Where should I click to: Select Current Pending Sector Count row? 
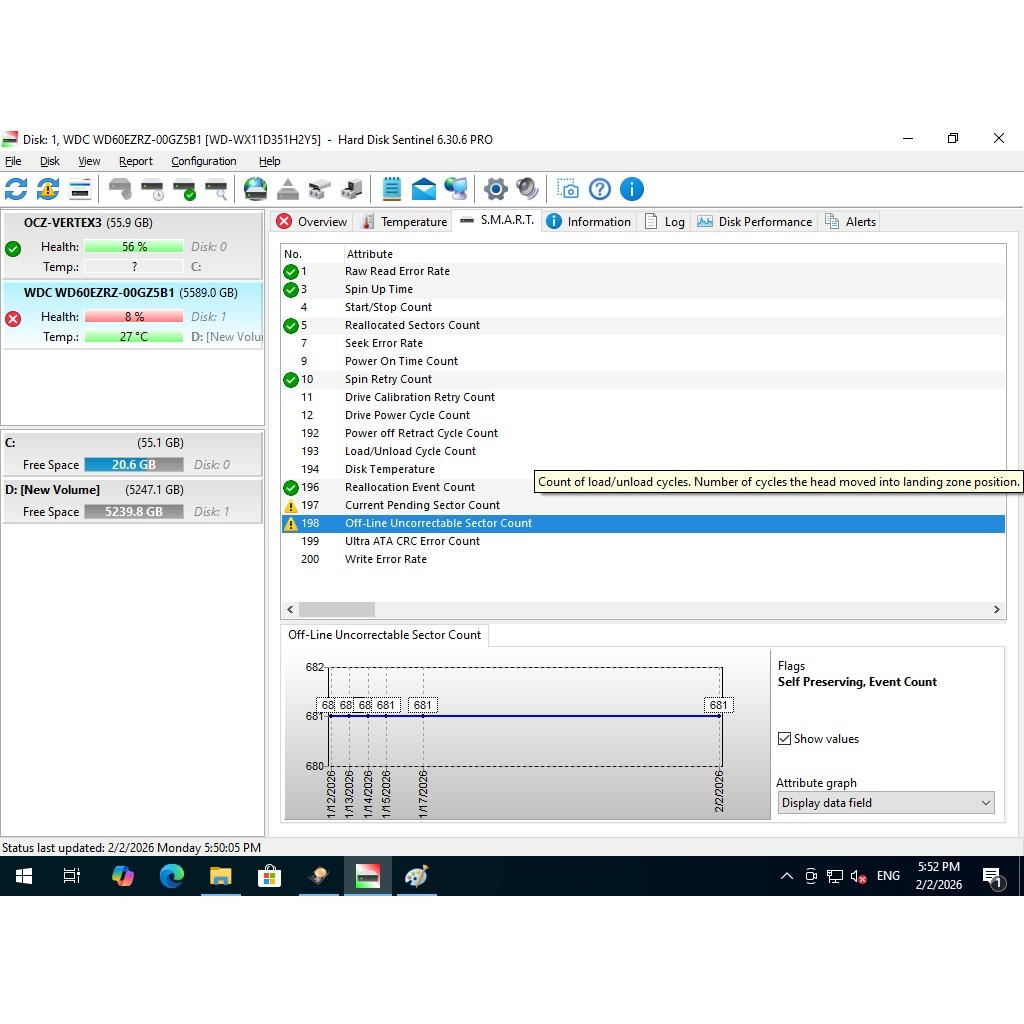pyautogui.click(x=422, y=505)
